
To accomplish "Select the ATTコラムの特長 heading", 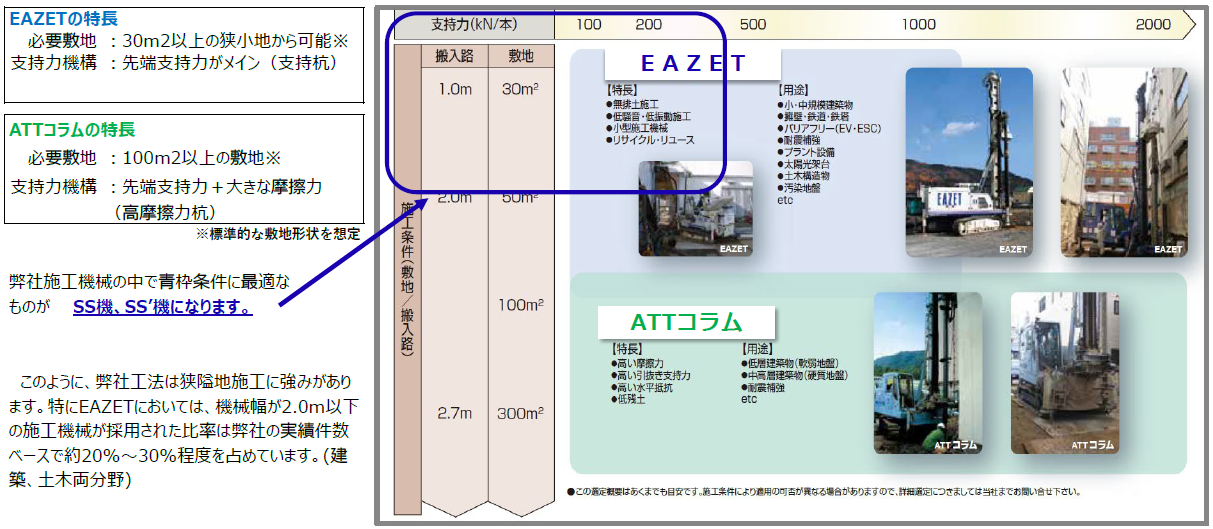I will [x=72, y=130].
